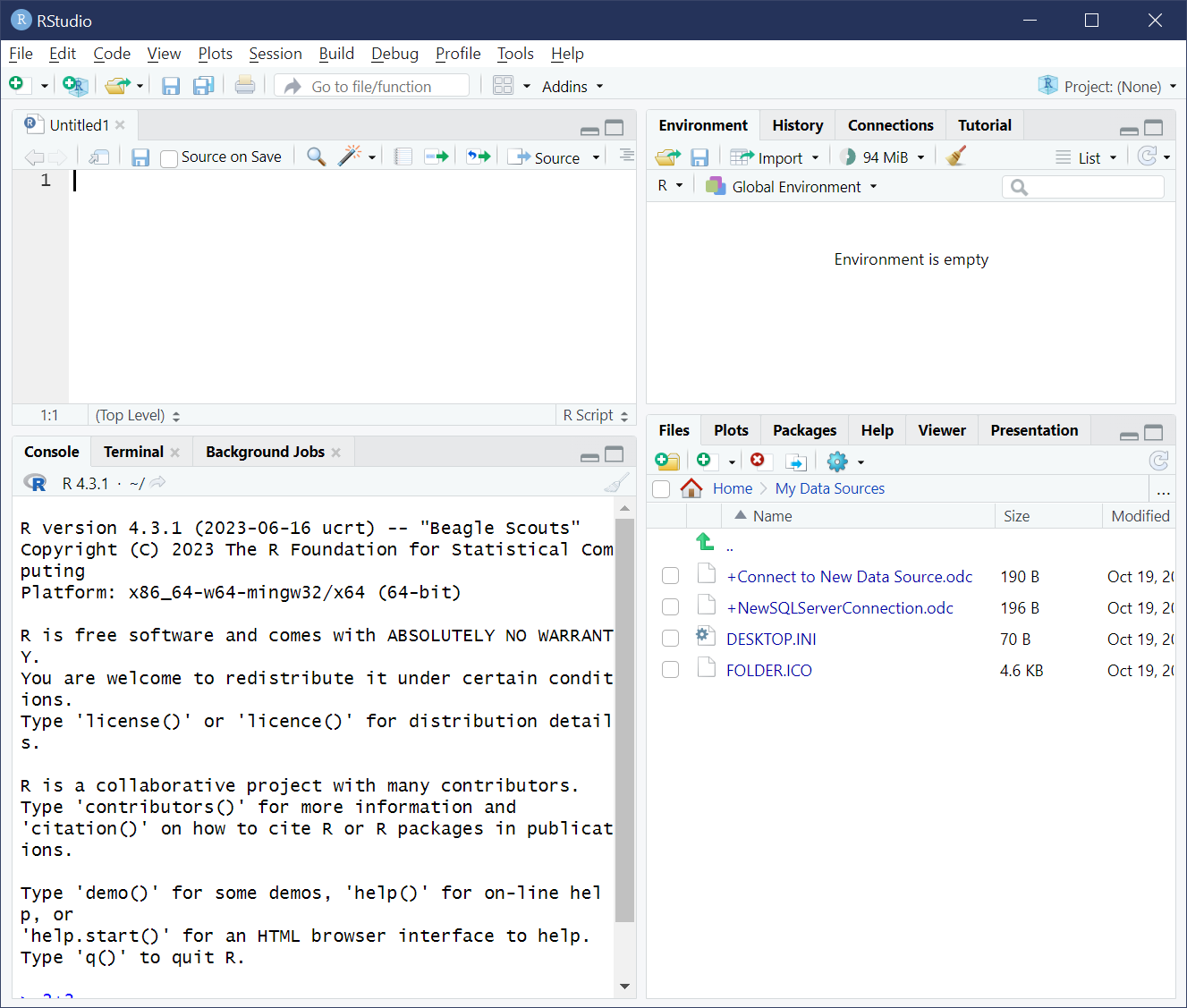This screenshot has height=1008, width=1187.
Task: Select checkbox for +NewSQLServerConnection.odc
Action: pos(670,607)
